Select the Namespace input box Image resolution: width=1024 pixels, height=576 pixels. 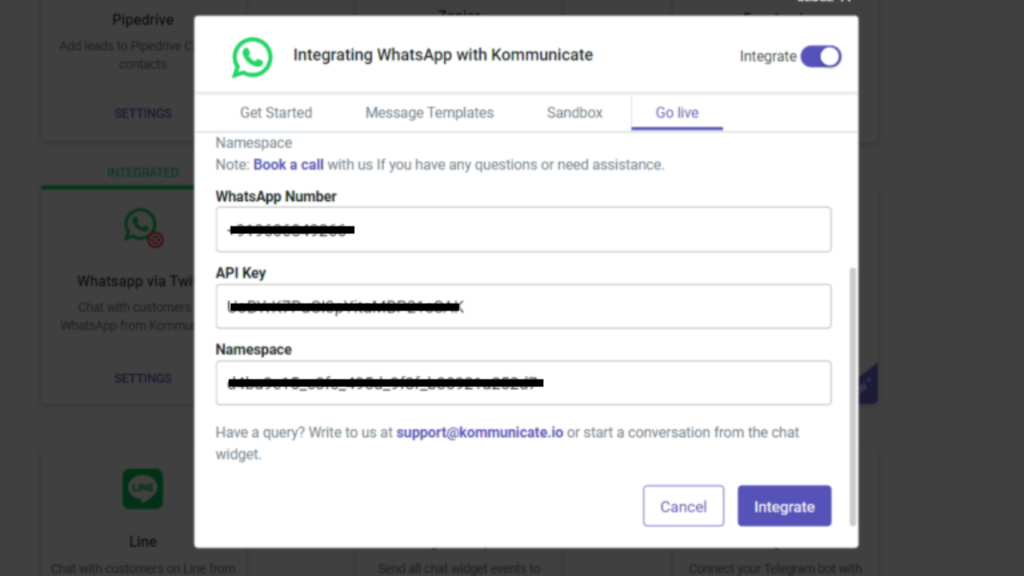[523, 383]
